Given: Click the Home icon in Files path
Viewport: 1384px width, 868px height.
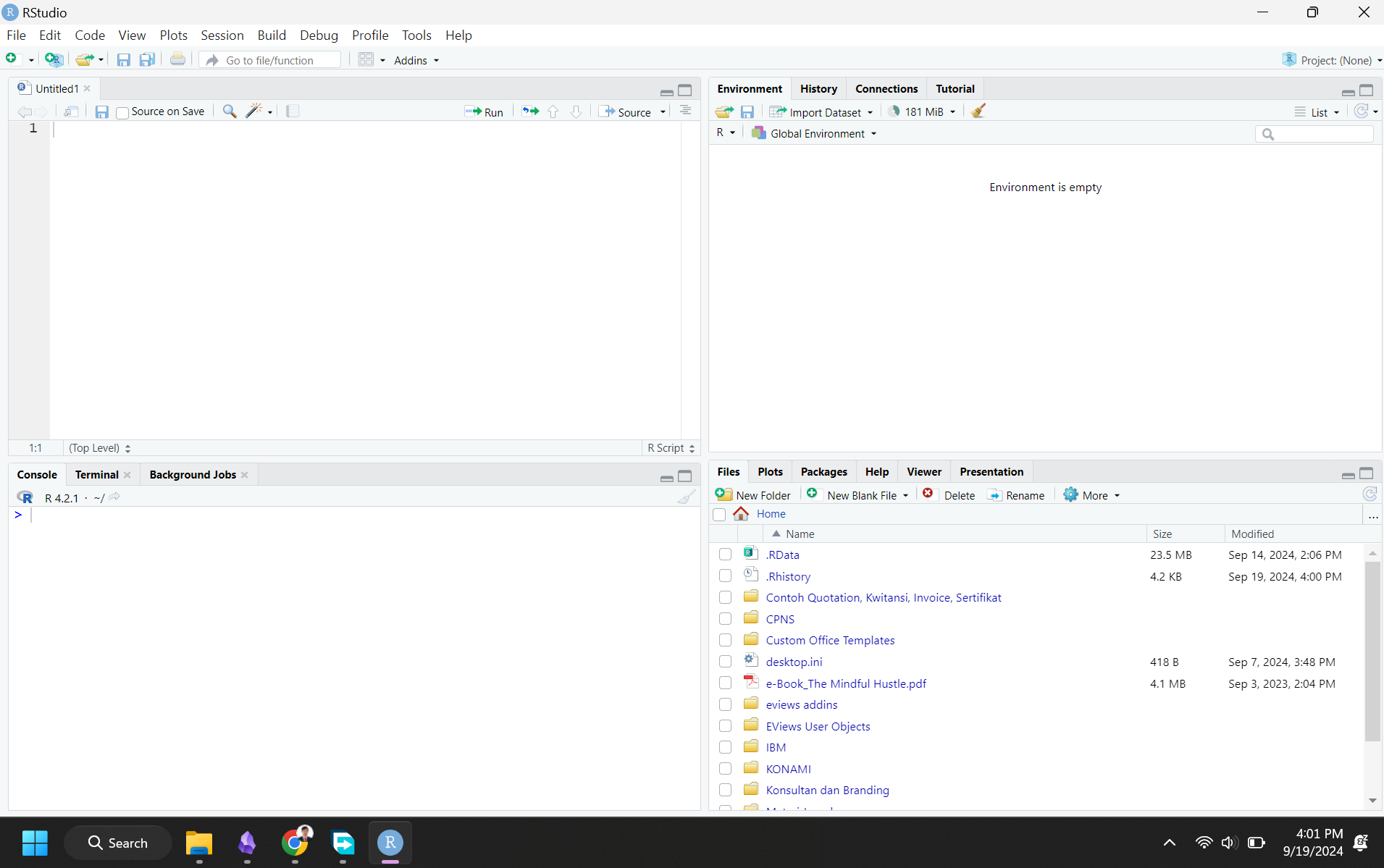Looking at the screenshot, I should coord(741,513).
